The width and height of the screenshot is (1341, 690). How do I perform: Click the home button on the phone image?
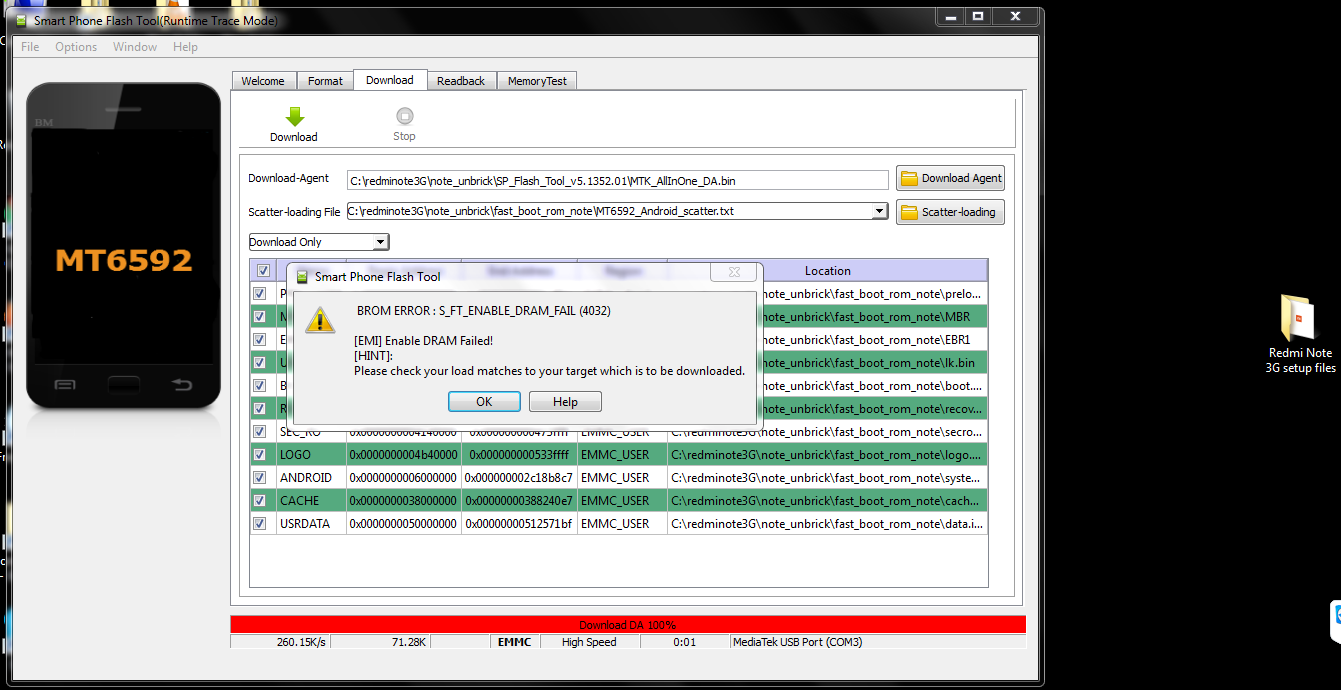(x=123, y=385)
